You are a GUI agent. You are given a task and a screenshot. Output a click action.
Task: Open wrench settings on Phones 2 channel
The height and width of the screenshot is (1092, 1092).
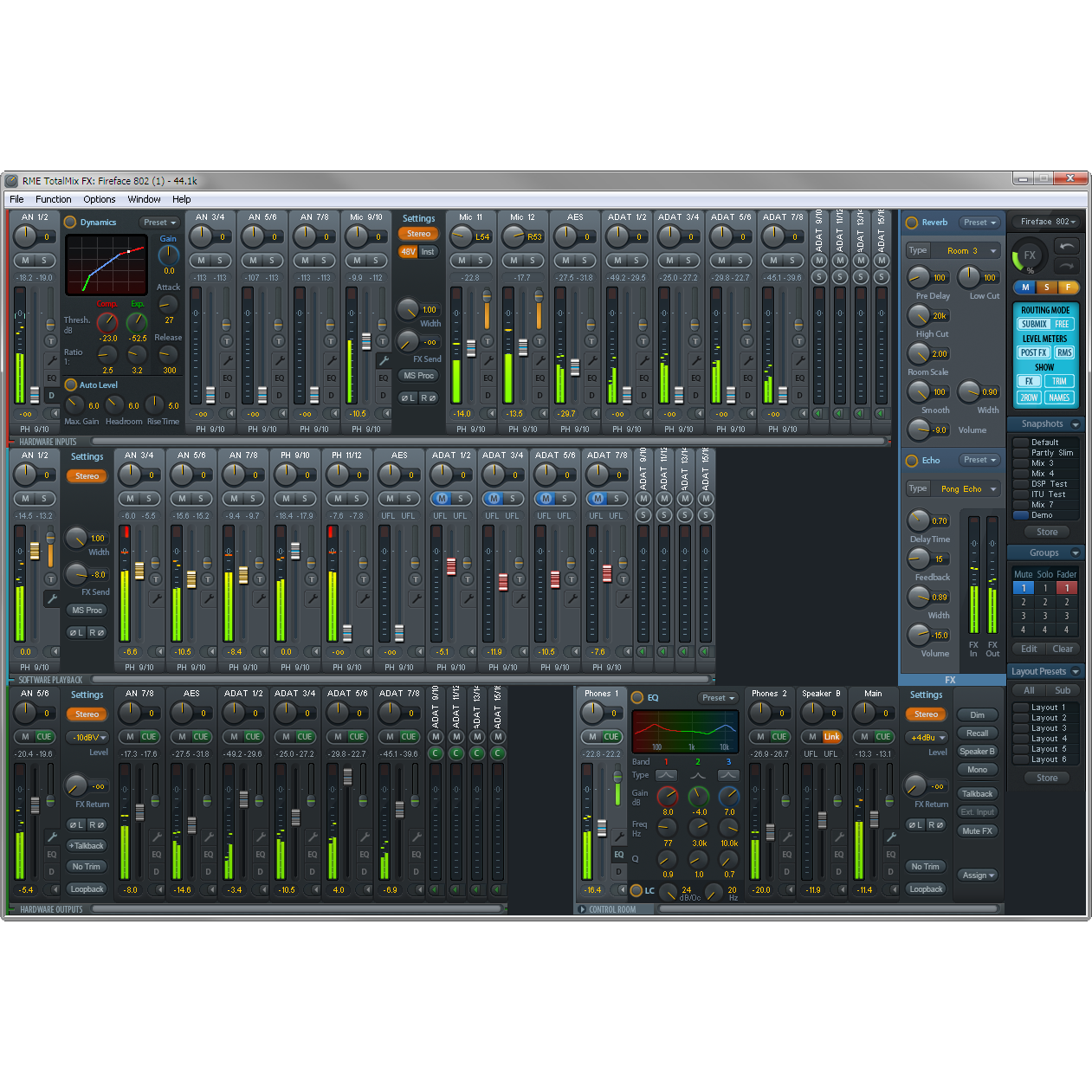coord(787,837)
